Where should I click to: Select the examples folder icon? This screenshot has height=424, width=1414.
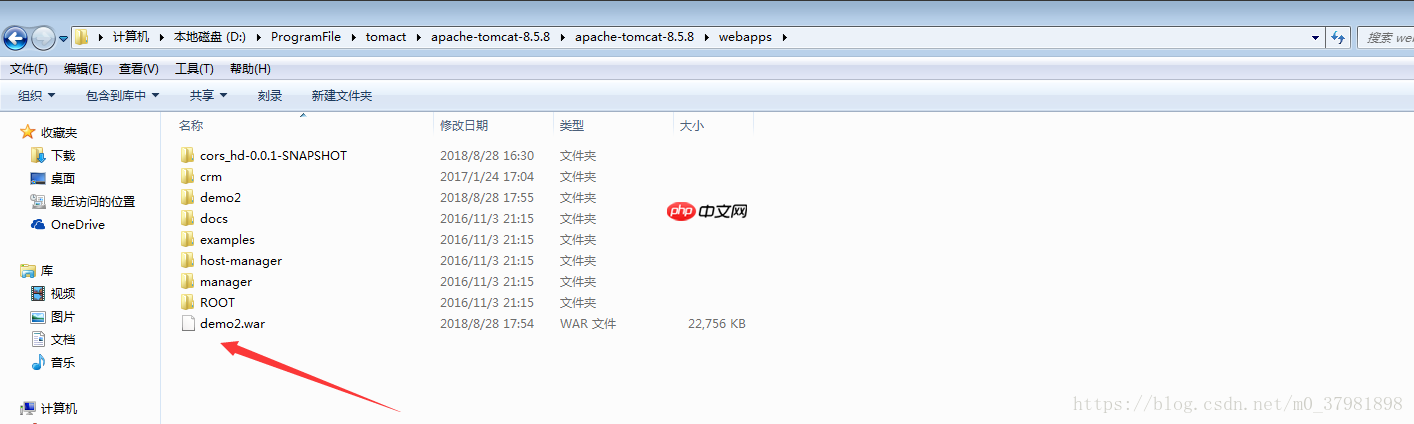tap(187, 239)
